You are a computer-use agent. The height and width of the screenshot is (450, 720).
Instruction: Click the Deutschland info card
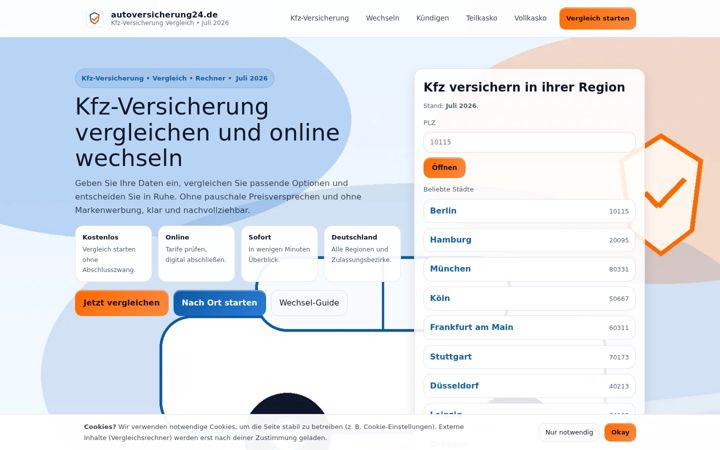[363, 253]
